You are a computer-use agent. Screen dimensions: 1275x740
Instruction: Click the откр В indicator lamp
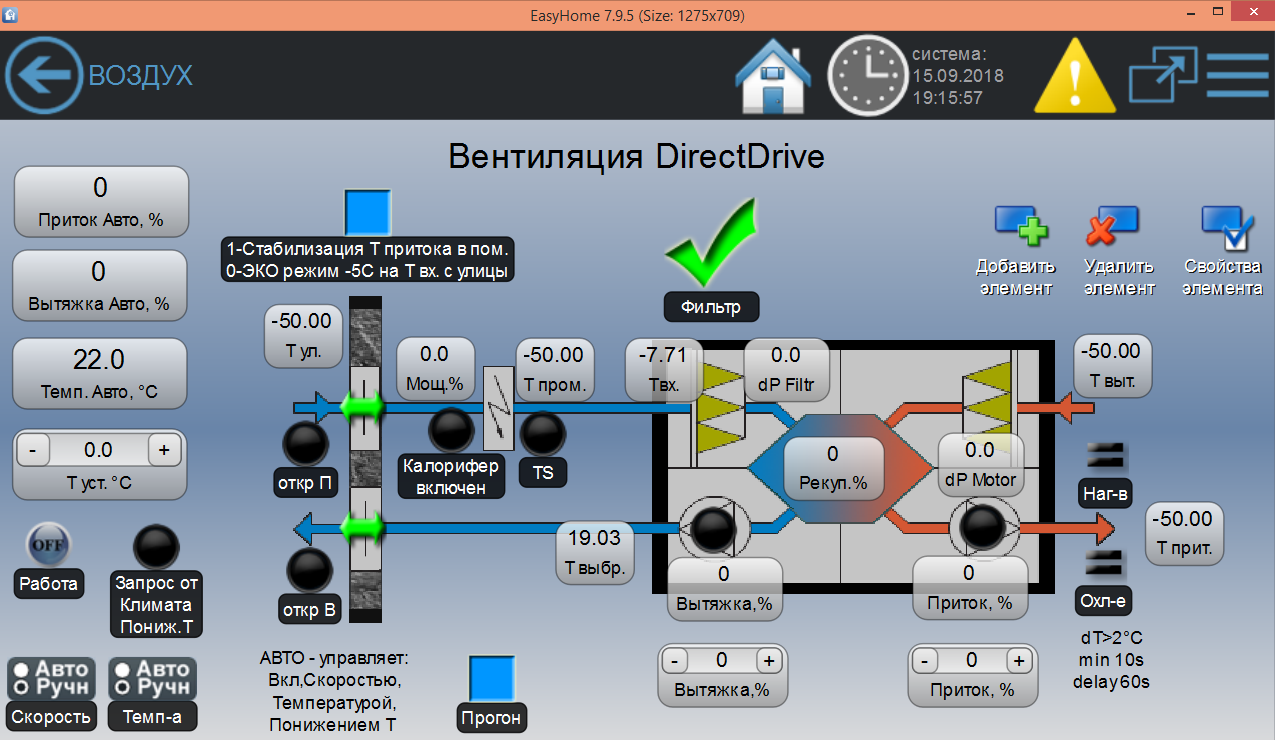coord(308,571)
